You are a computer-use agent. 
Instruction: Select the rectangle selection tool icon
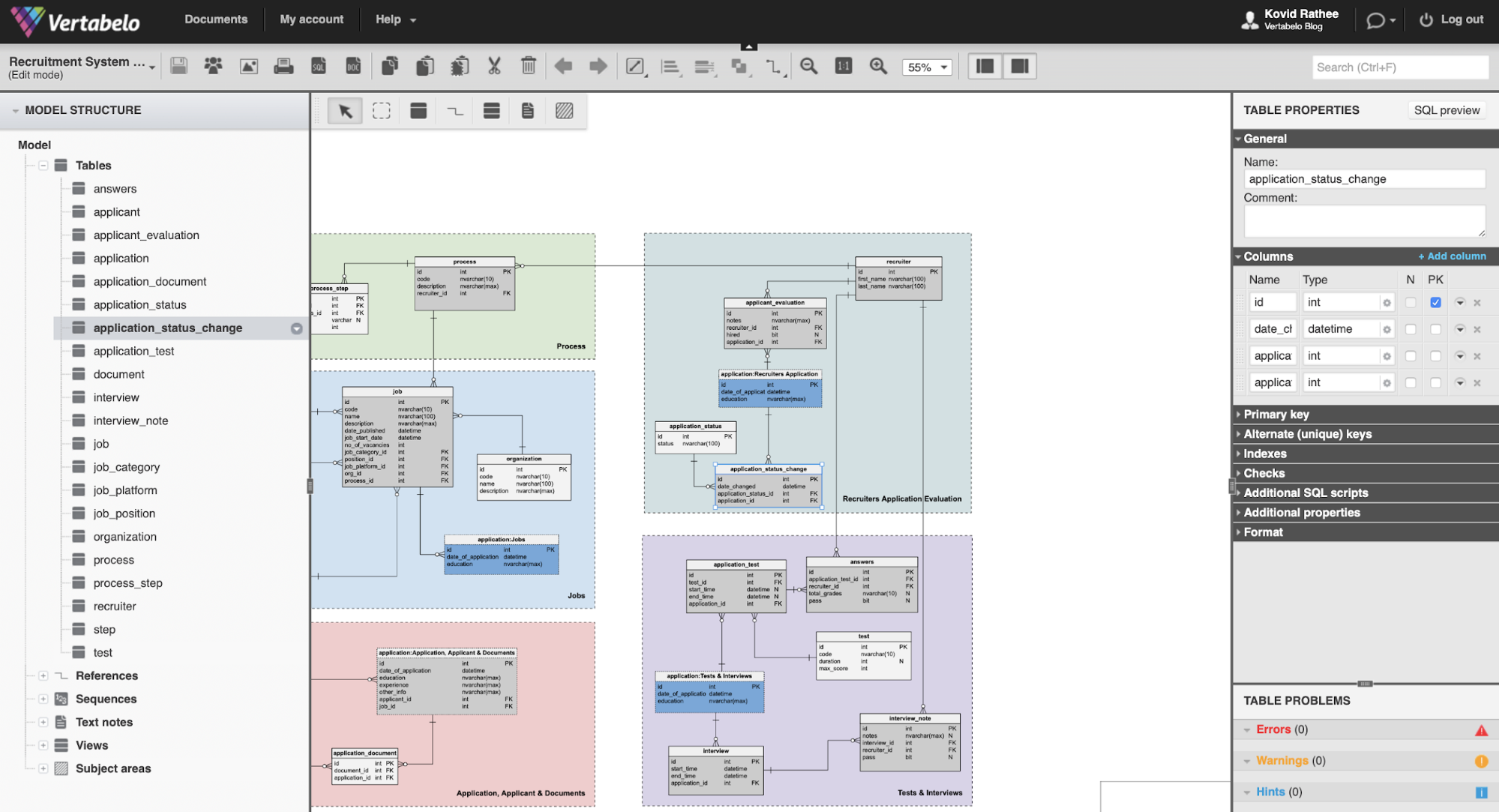[382, 111]
